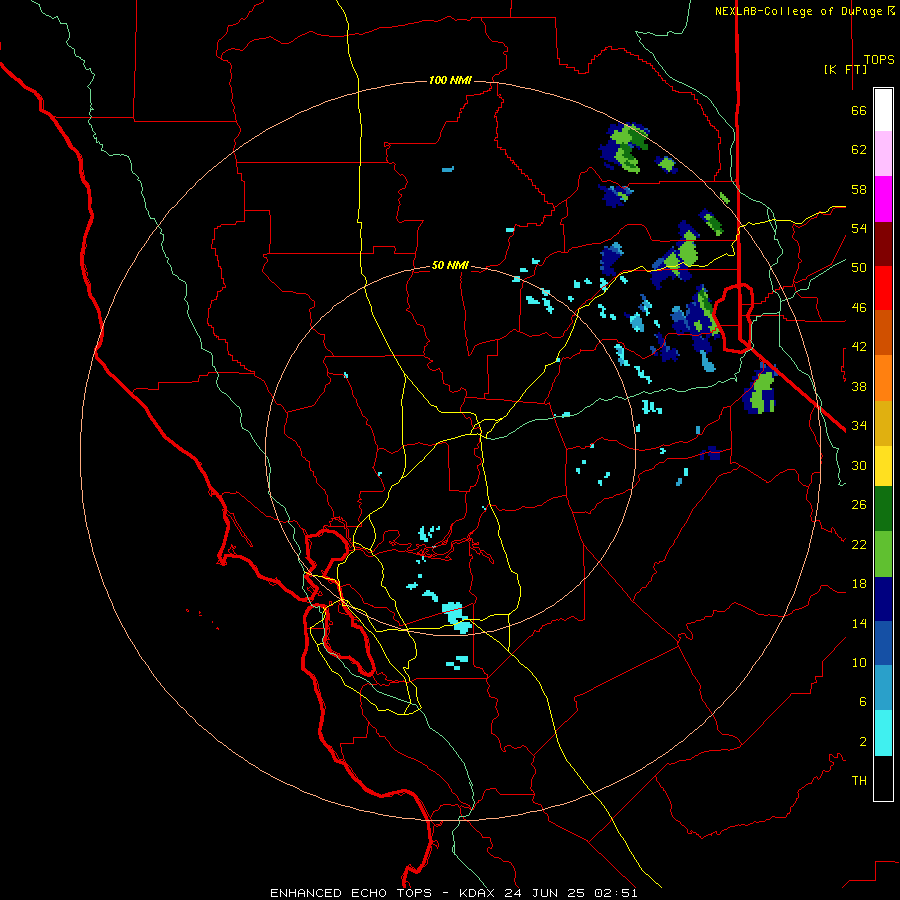Click the "50 NMI" range ring label

click(x=450, y=265)
